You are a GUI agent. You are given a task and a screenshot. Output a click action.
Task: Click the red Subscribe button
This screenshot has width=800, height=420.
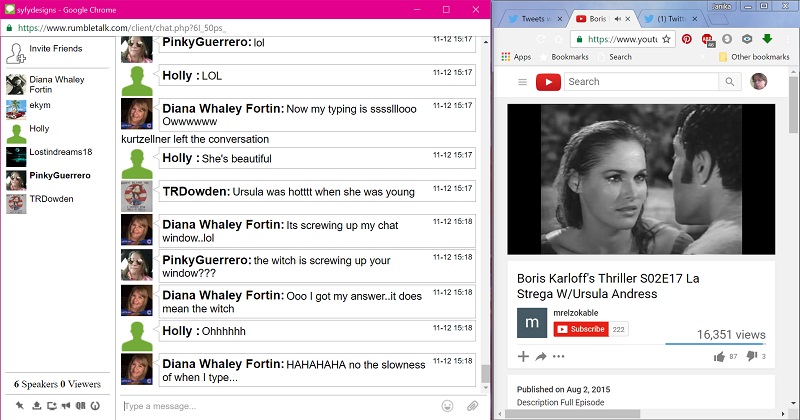[x=581, y=329]
